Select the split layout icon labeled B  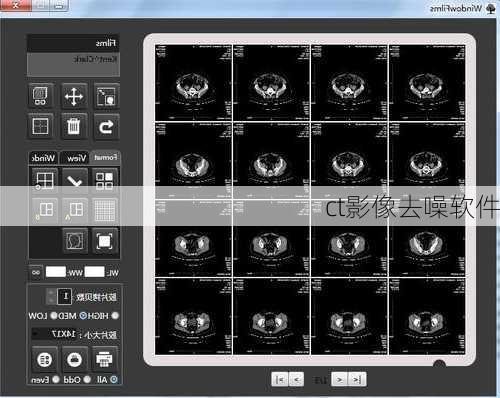tap(44, 210)
